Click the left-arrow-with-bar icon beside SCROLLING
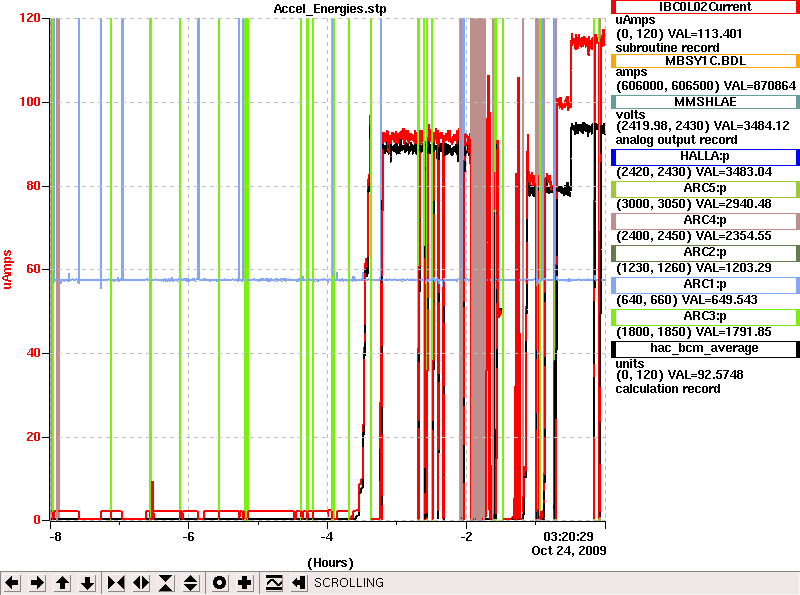This screenshot has height=595, width=800. tap(299, 583)
